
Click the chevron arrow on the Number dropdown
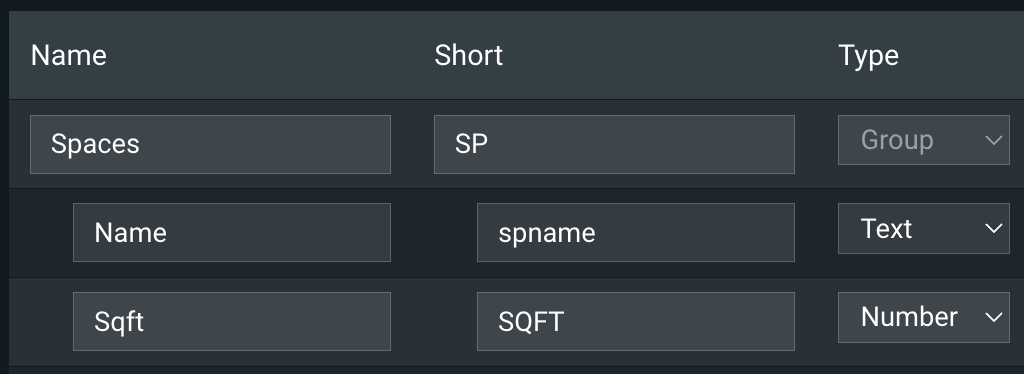pos(993,317)
